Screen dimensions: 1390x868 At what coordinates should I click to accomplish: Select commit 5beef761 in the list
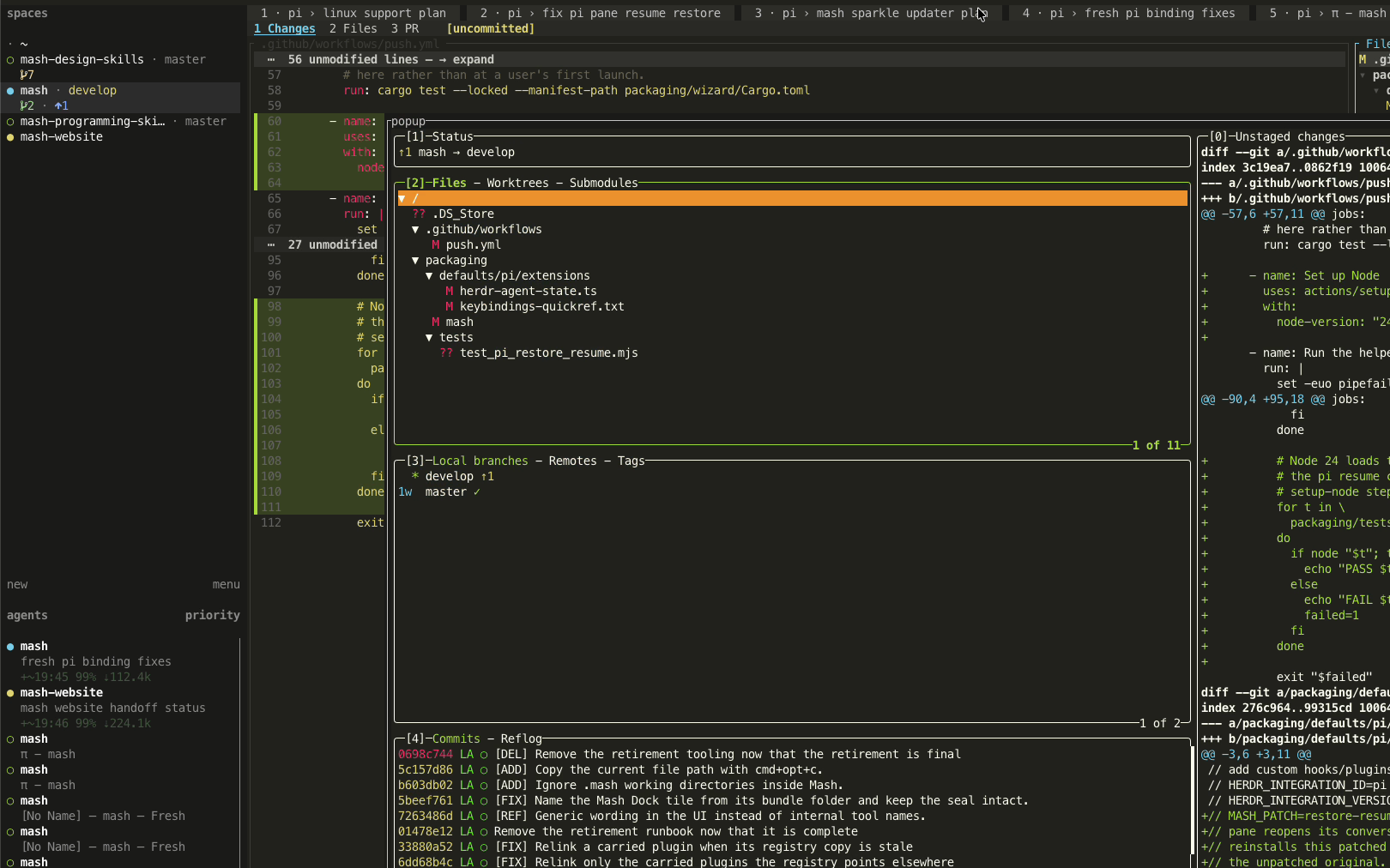tap(793, 801)
